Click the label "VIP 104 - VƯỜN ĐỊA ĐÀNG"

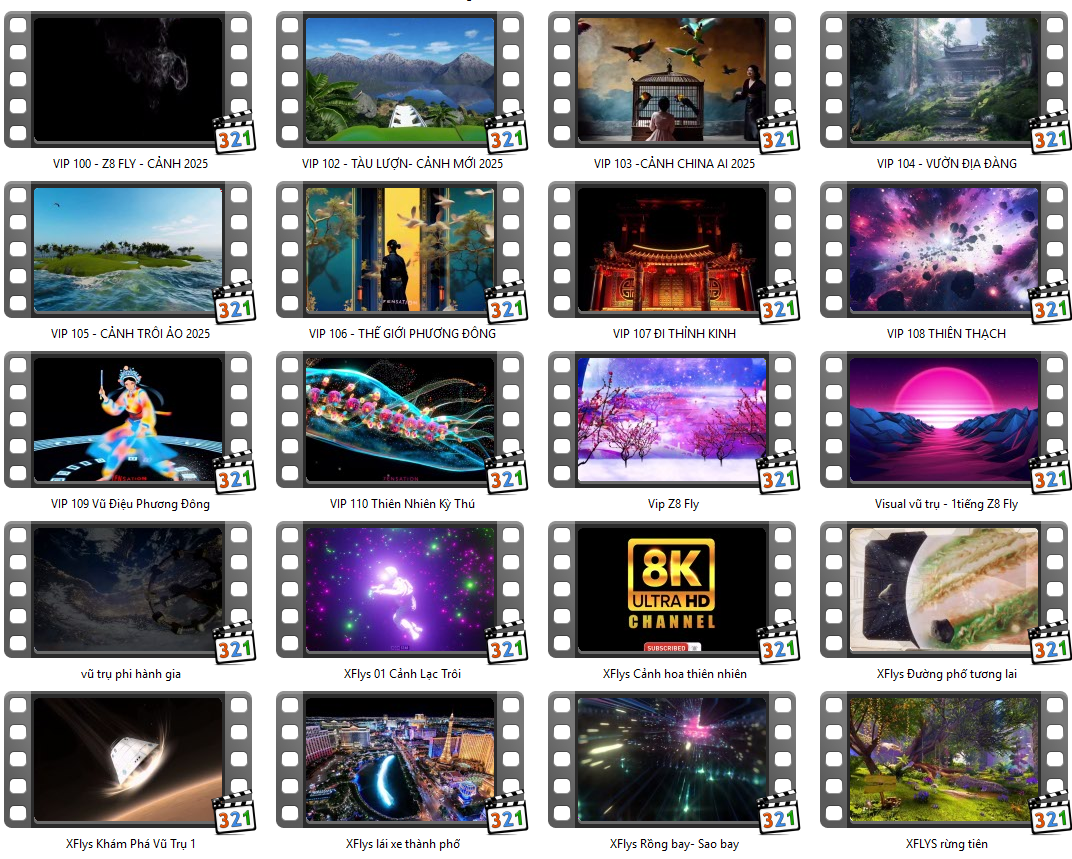[x=947, y=163]
